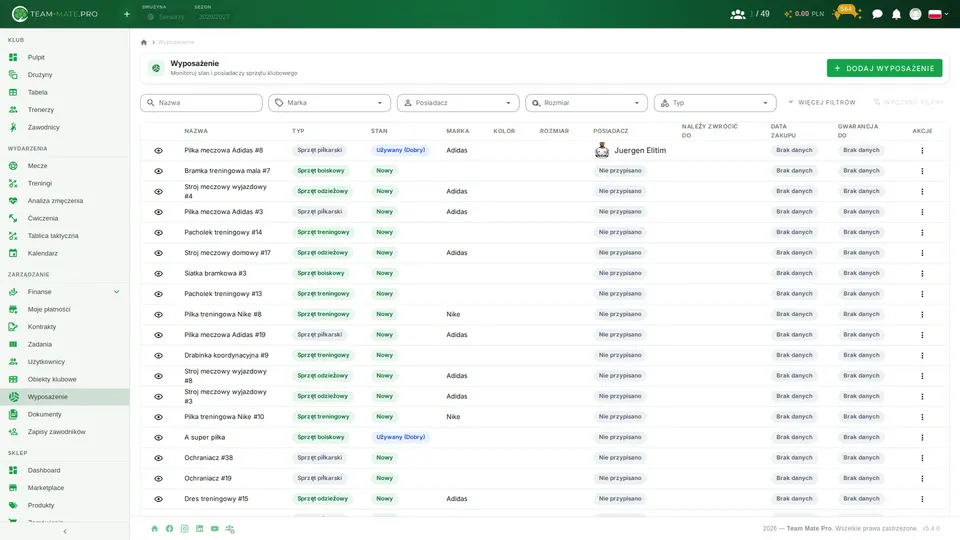Image resolution: width=960 pixels, height=540 pixels.
Task: Open the chat messages icon in header
Action: 877,14
